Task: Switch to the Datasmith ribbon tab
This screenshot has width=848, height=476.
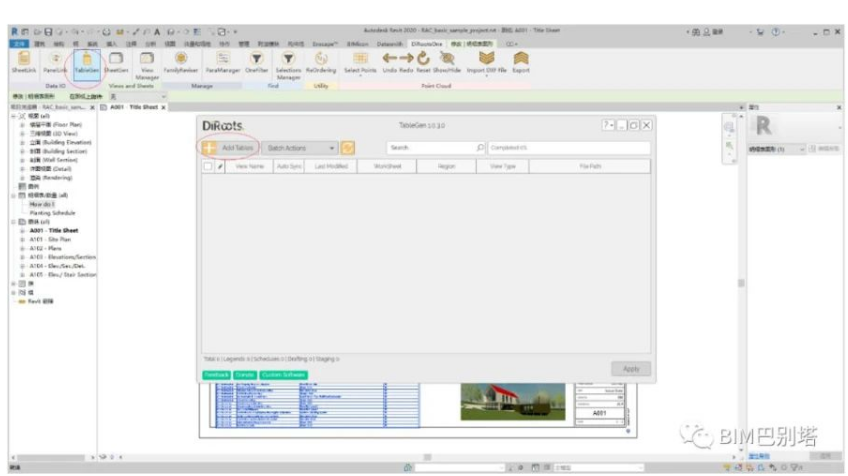Action: [x=389, y=44]
